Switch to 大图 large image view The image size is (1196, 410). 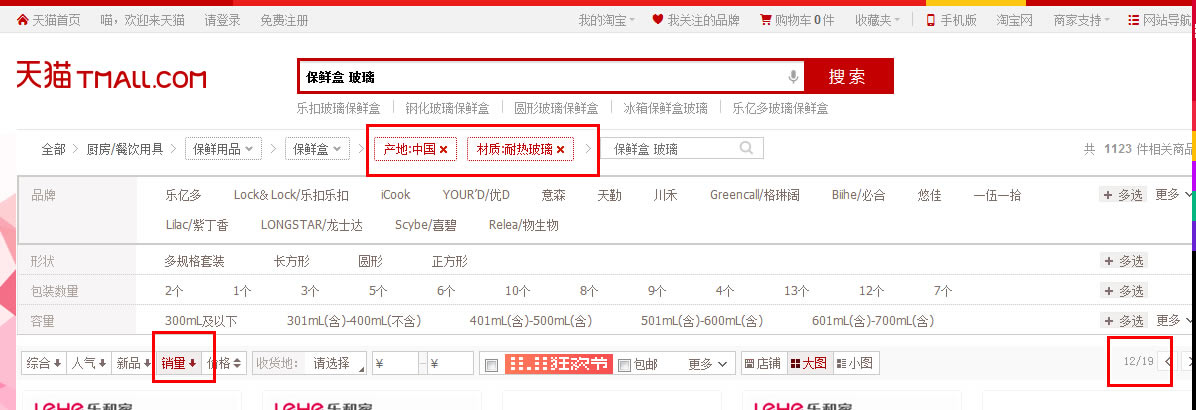[808, 364]
